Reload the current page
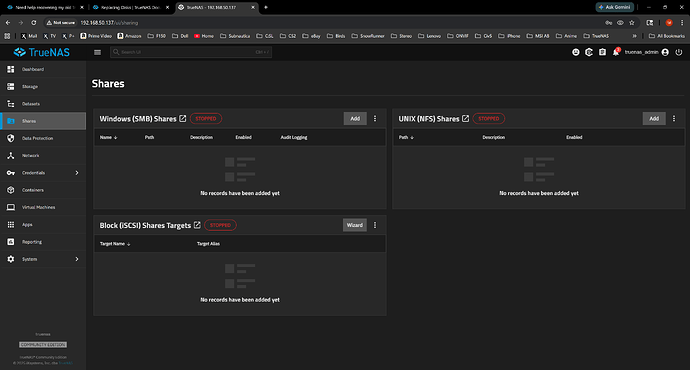This screenshot has width=690, height=370. click(34, 22)
